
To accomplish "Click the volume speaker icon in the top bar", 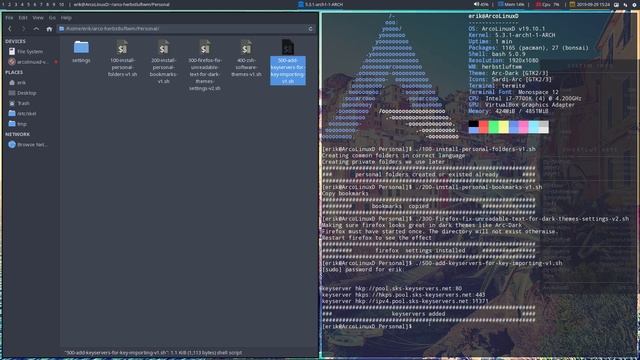I will [476, 4].
